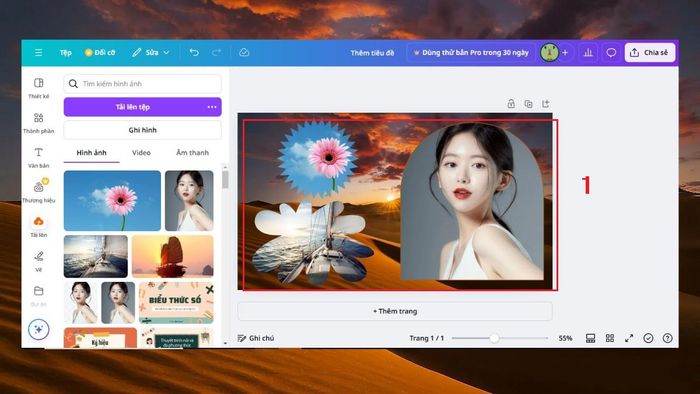Screen dimensions: 700x394
Task: Open the user profile avatar
Action: pyautogui.click(x=550, y=53)
